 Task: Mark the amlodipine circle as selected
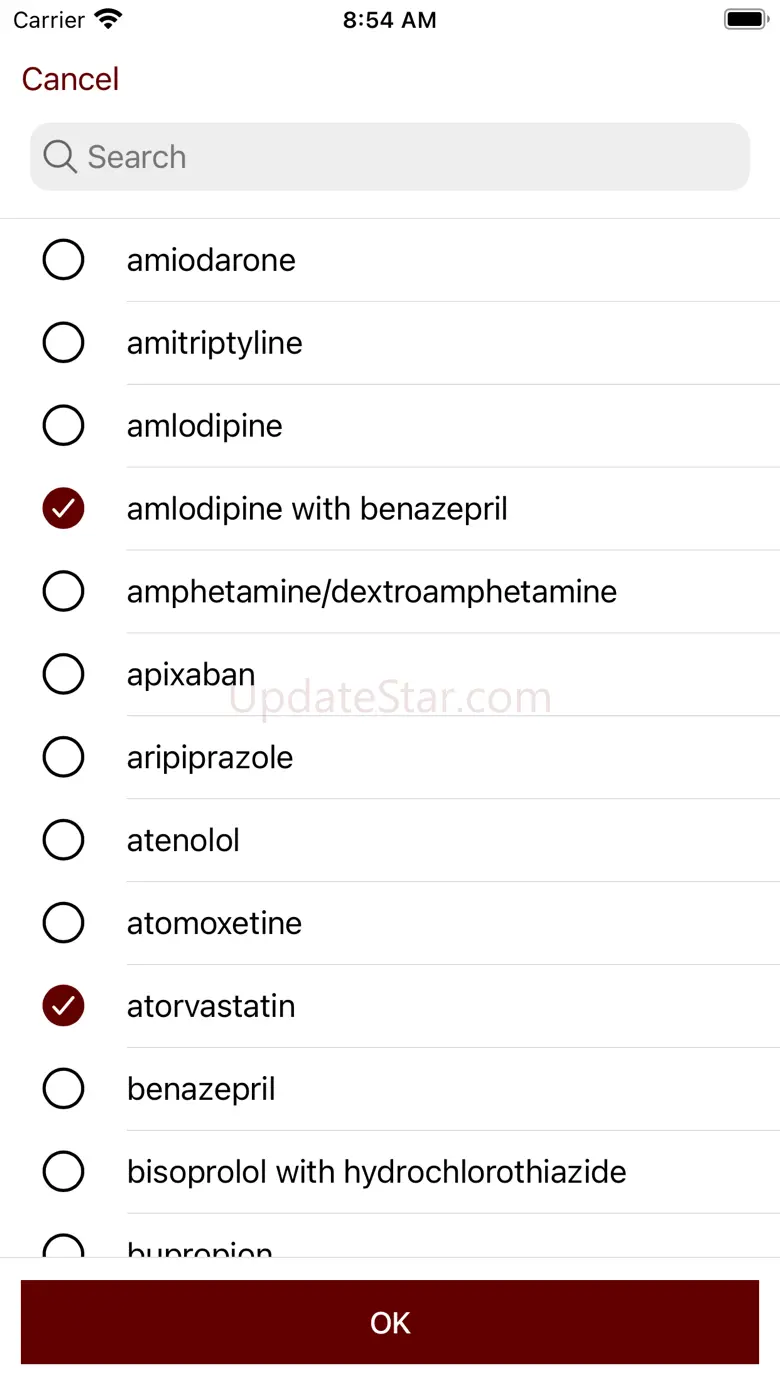pyautogui.click(x=63, y=426)
